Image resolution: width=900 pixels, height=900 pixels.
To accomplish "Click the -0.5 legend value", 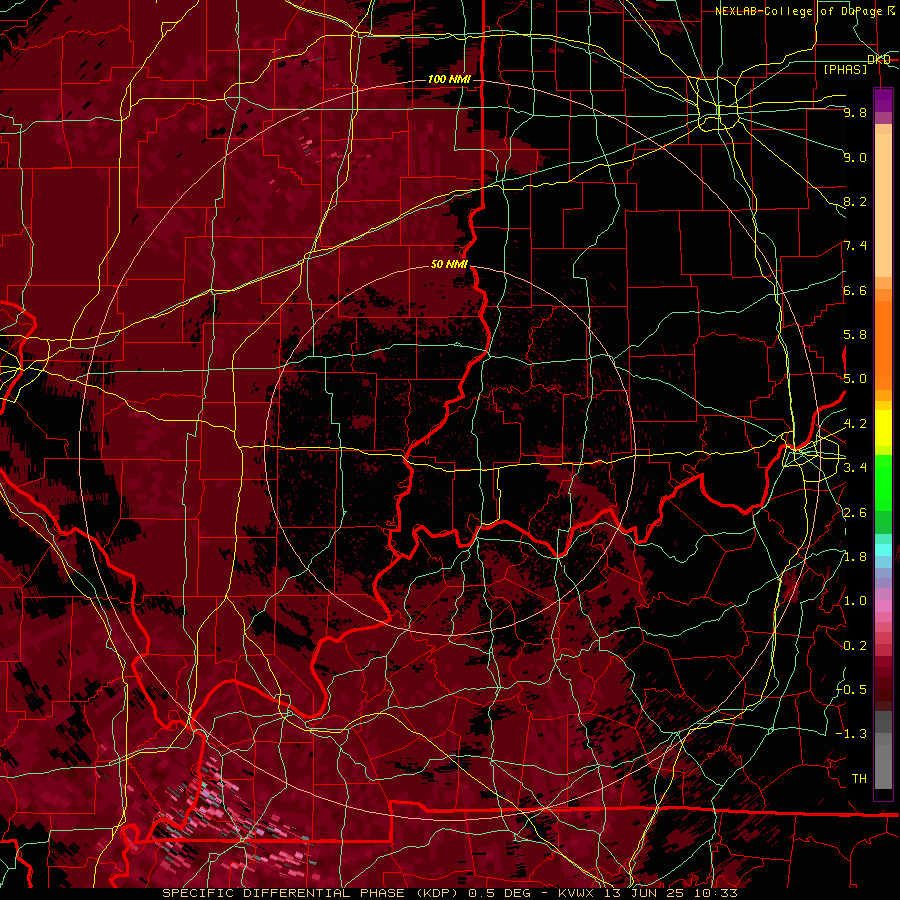I will click(x=851, y=689).
